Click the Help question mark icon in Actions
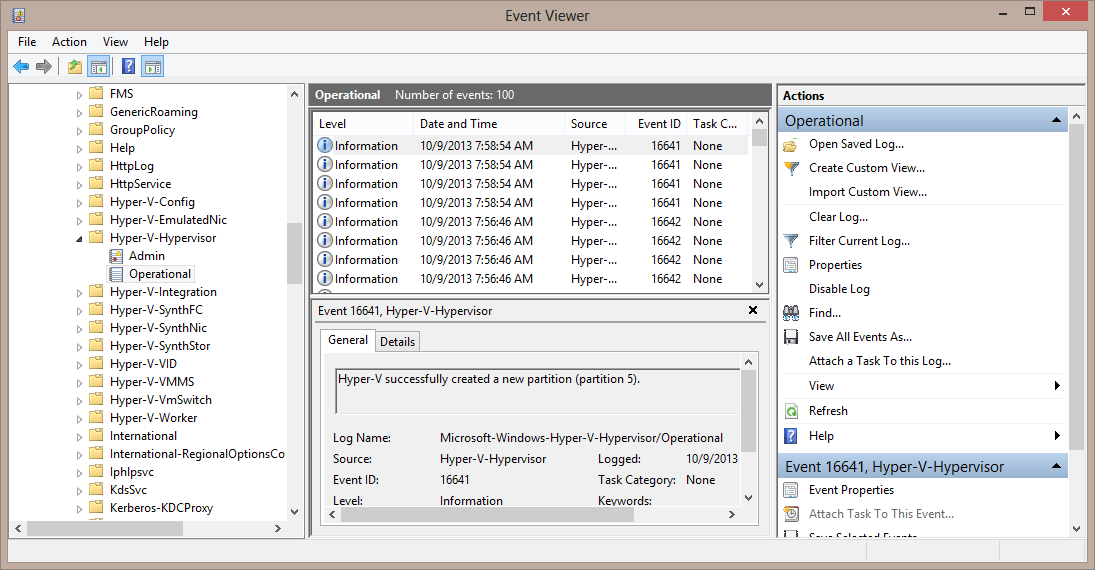This screenshot has width=1095, height=570. tap(791, 436)
